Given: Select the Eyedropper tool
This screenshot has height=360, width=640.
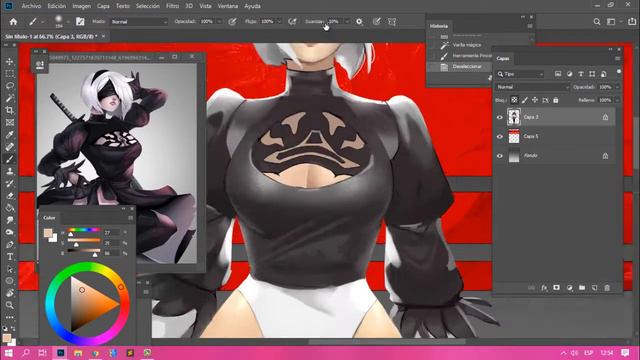Looking at the screenshot, I should [10, 135].
